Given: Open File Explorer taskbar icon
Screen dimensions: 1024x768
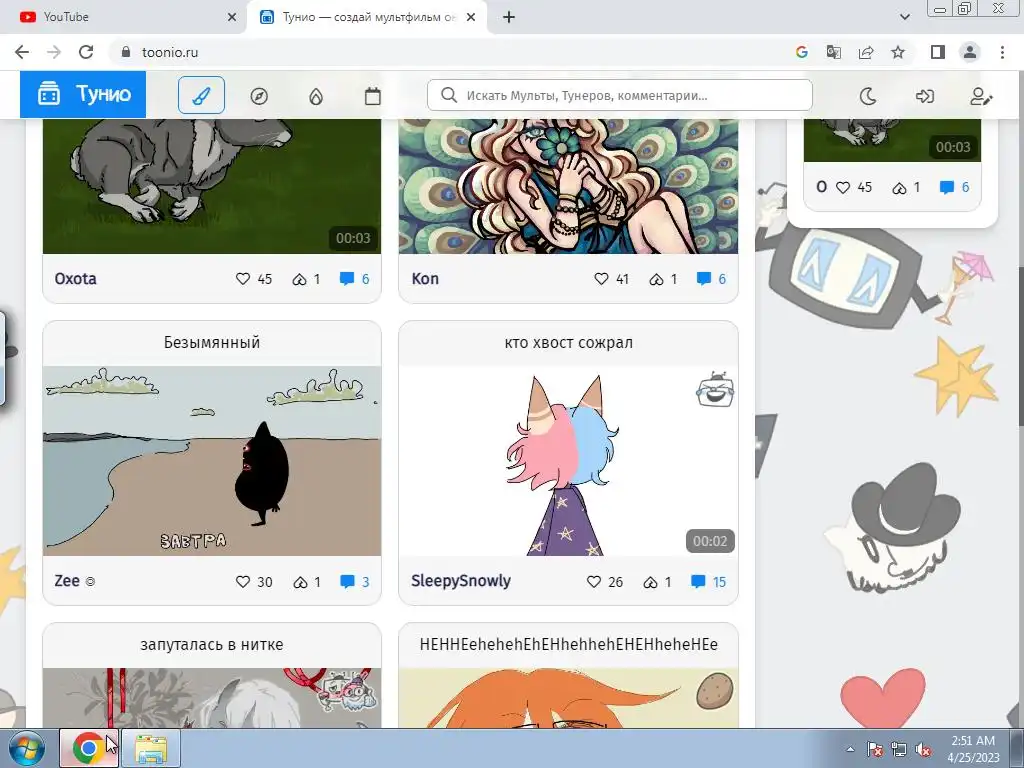Looking at the screenshot, I should point(151,748).
